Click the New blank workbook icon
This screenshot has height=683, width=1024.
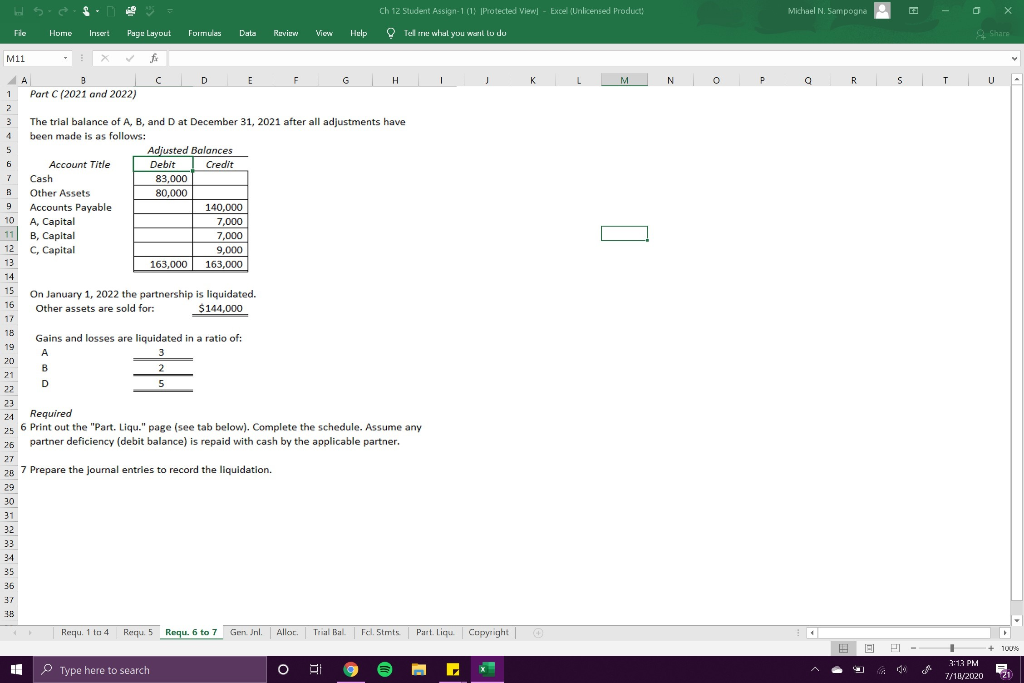click(111, 11)
